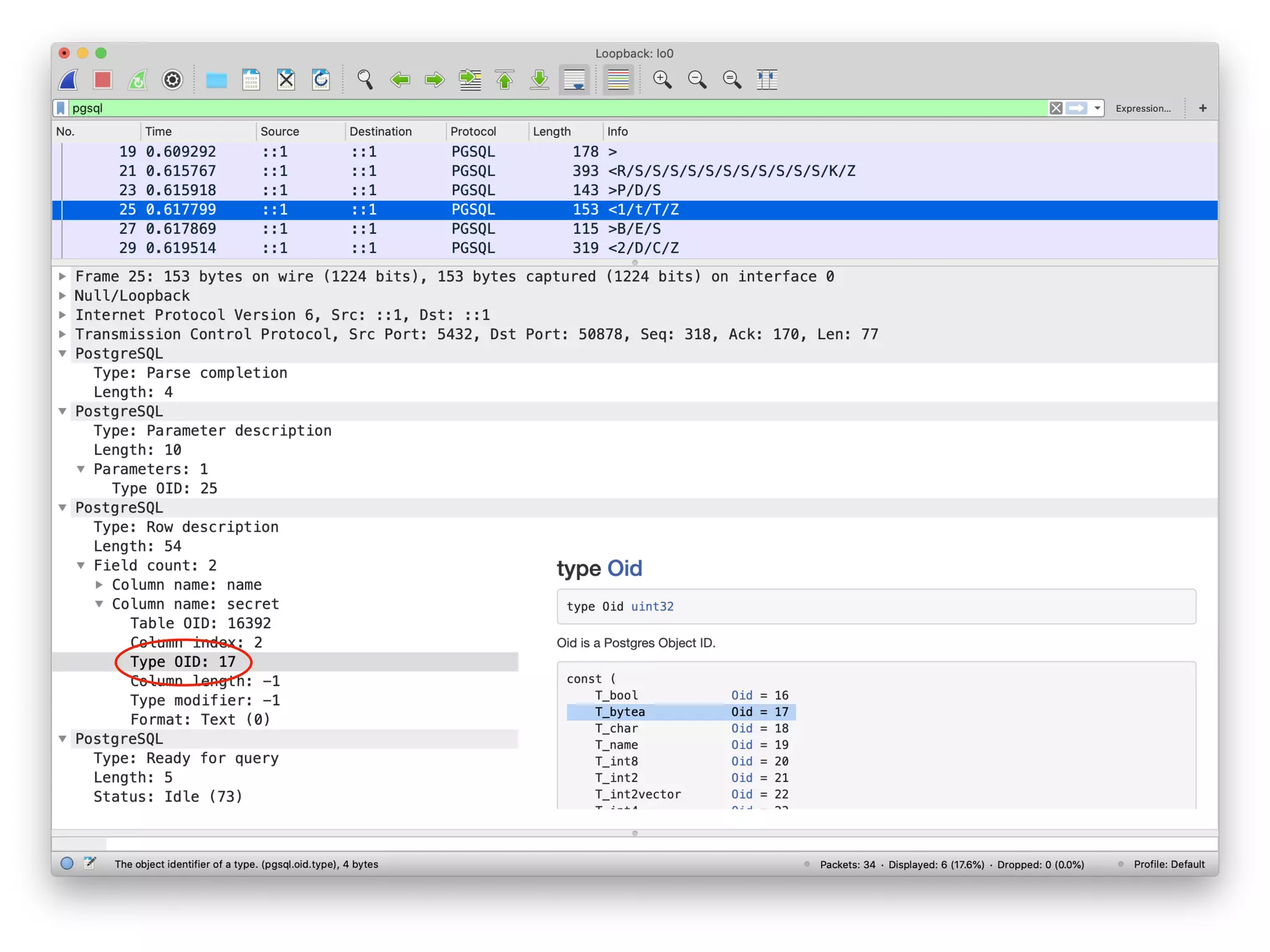Select packet 21 with R/S/S/S info
This screenshot has height=952, width=1270.
point(634,171)
